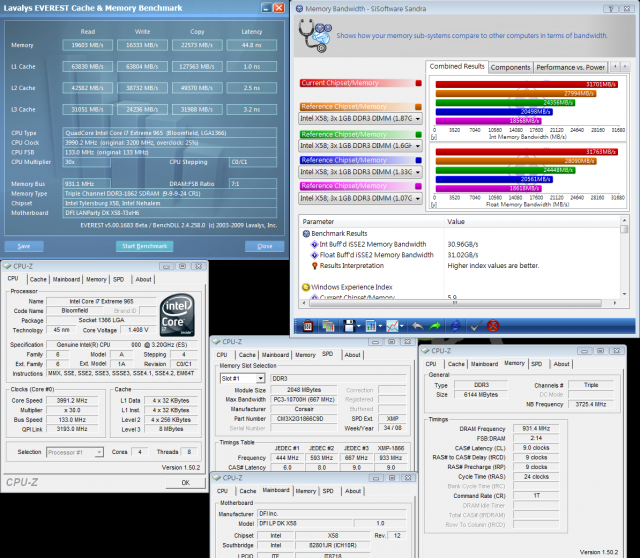This screenshot has width=640, height=558.
Task: Open the blue reference chipset combo box (1.33G)
Action: 360,172
